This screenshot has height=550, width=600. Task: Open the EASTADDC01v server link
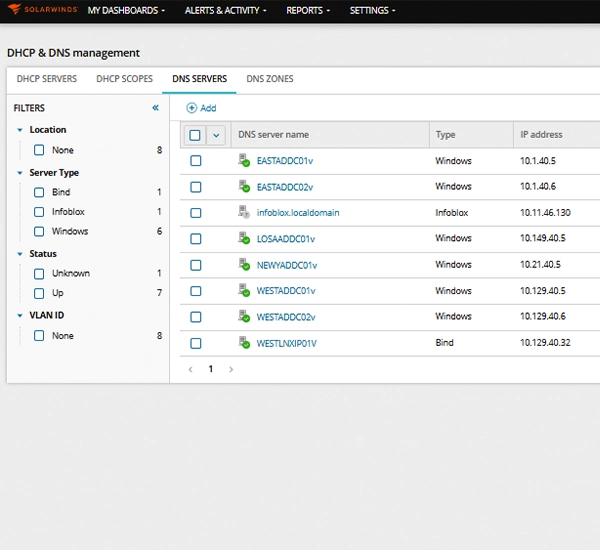[285, 161]
